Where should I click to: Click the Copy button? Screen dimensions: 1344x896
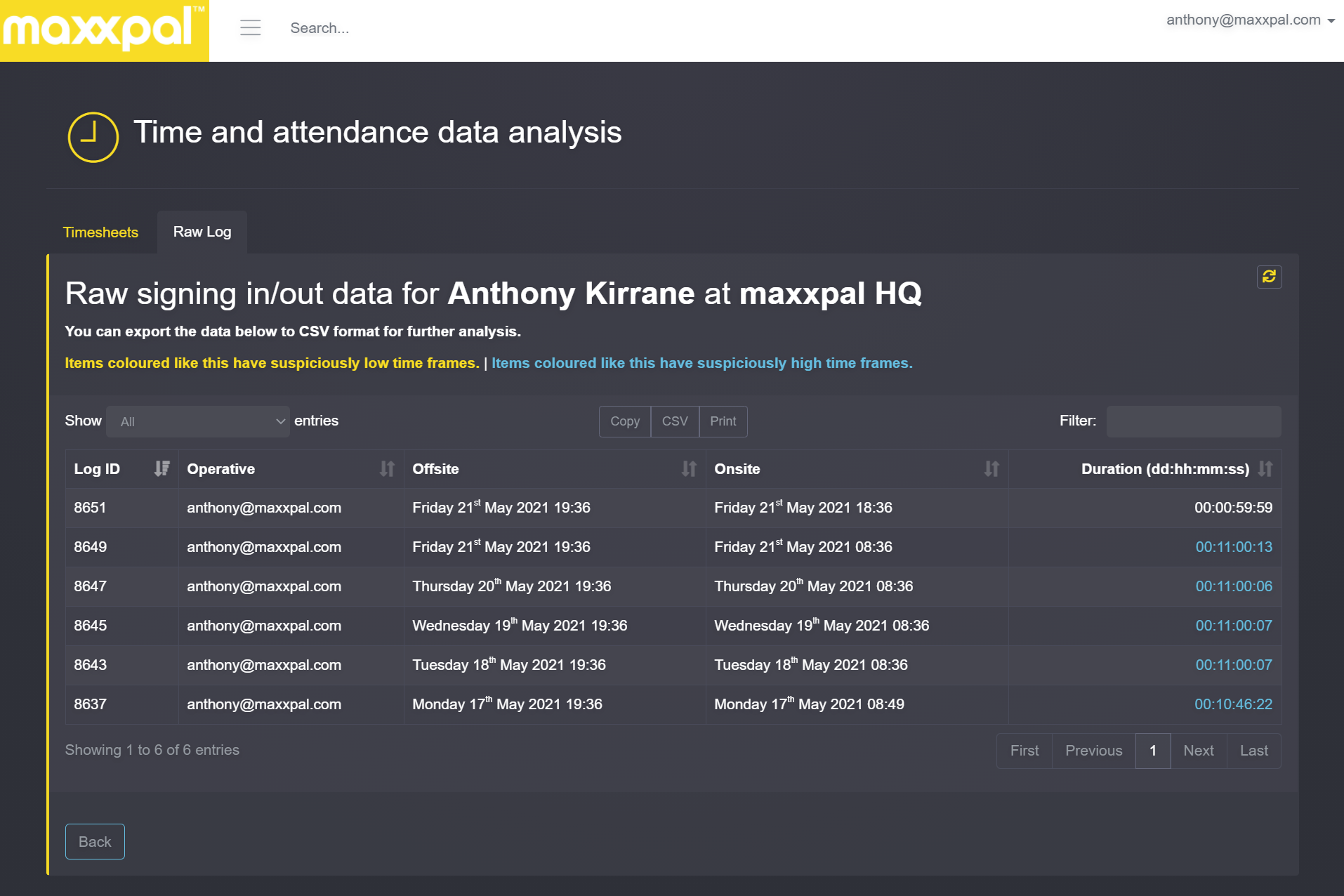pos(625,421)
